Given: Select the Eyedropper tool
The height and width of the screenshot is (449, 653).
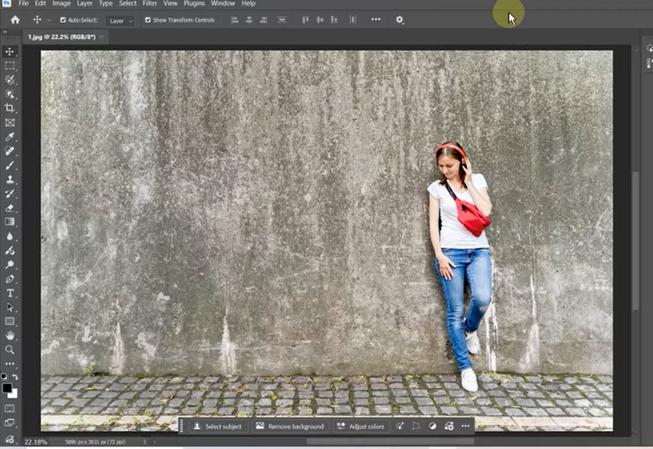Looking at the screenshot, I should 10,136.
